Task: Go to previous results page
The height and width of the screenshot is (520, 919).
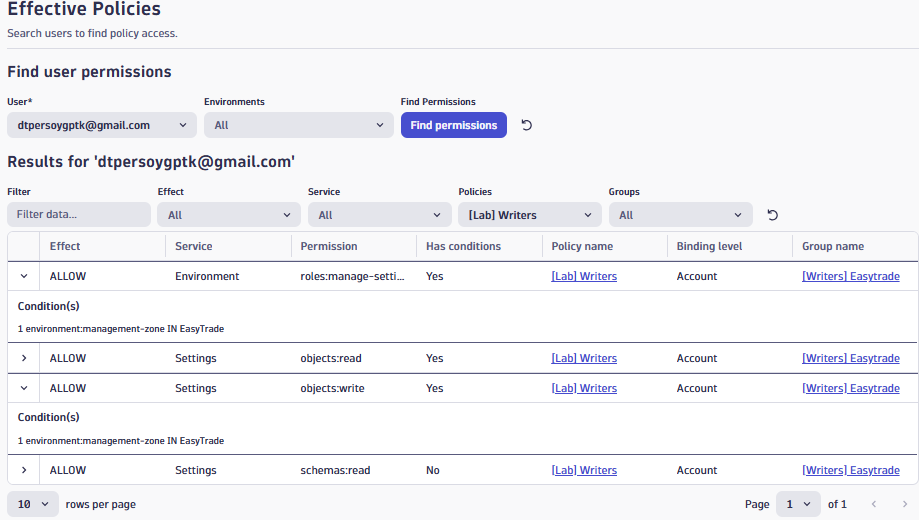Action: [x=874, y=504]
